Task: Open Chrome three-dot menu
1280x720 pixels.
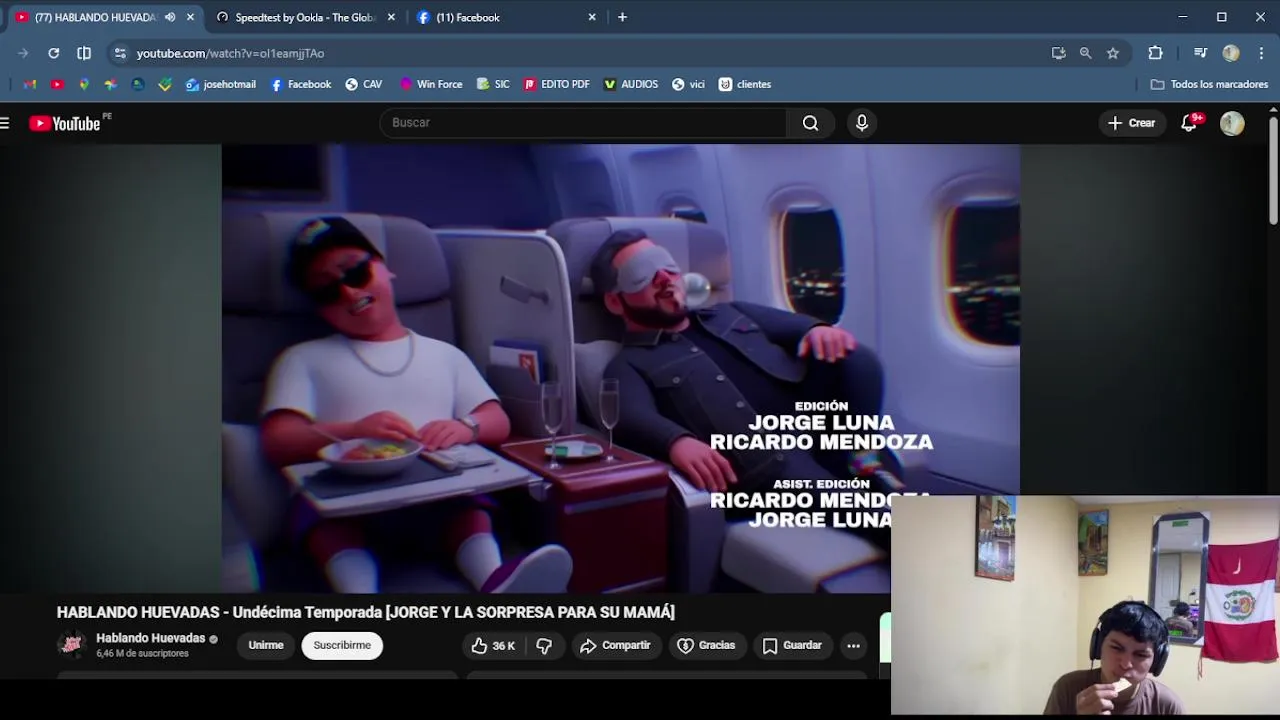Action: (1261, 53)
